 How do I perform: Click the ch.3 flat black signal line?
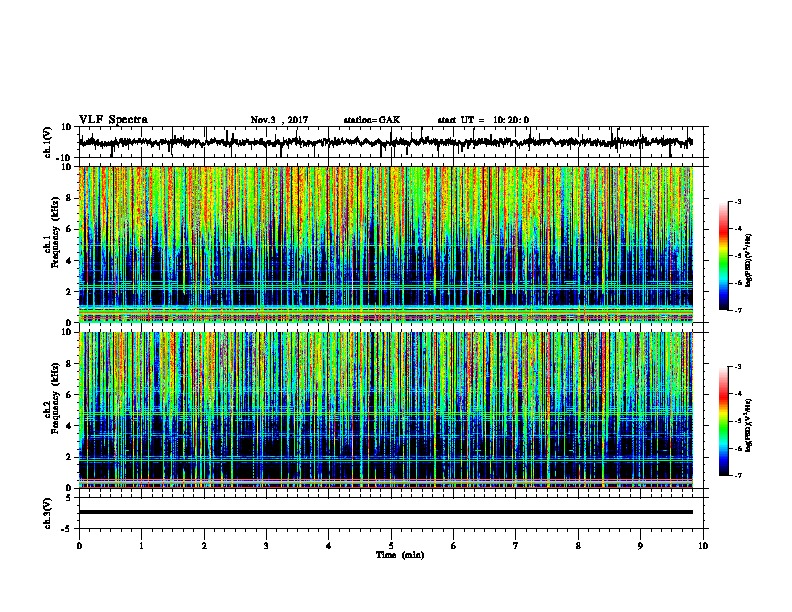386,512
